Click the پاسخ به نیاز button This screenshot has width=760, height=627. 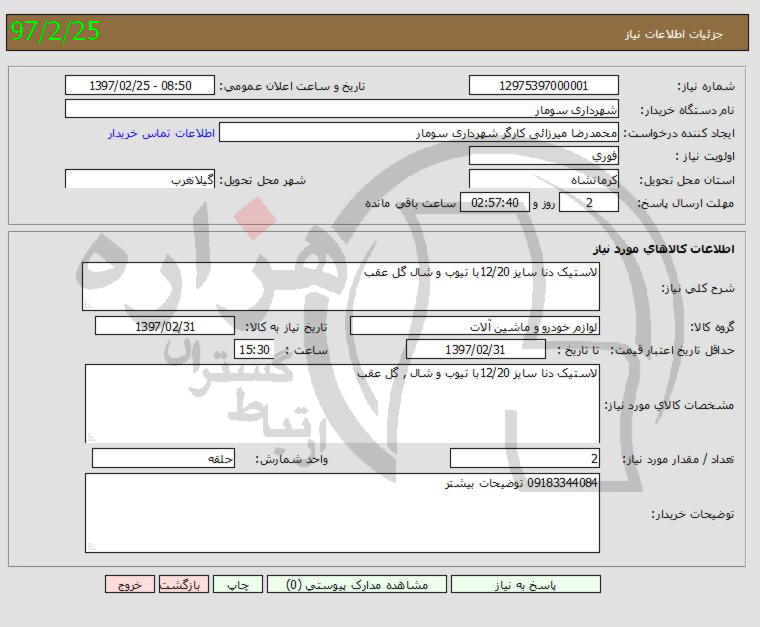(x=525, y=585)
